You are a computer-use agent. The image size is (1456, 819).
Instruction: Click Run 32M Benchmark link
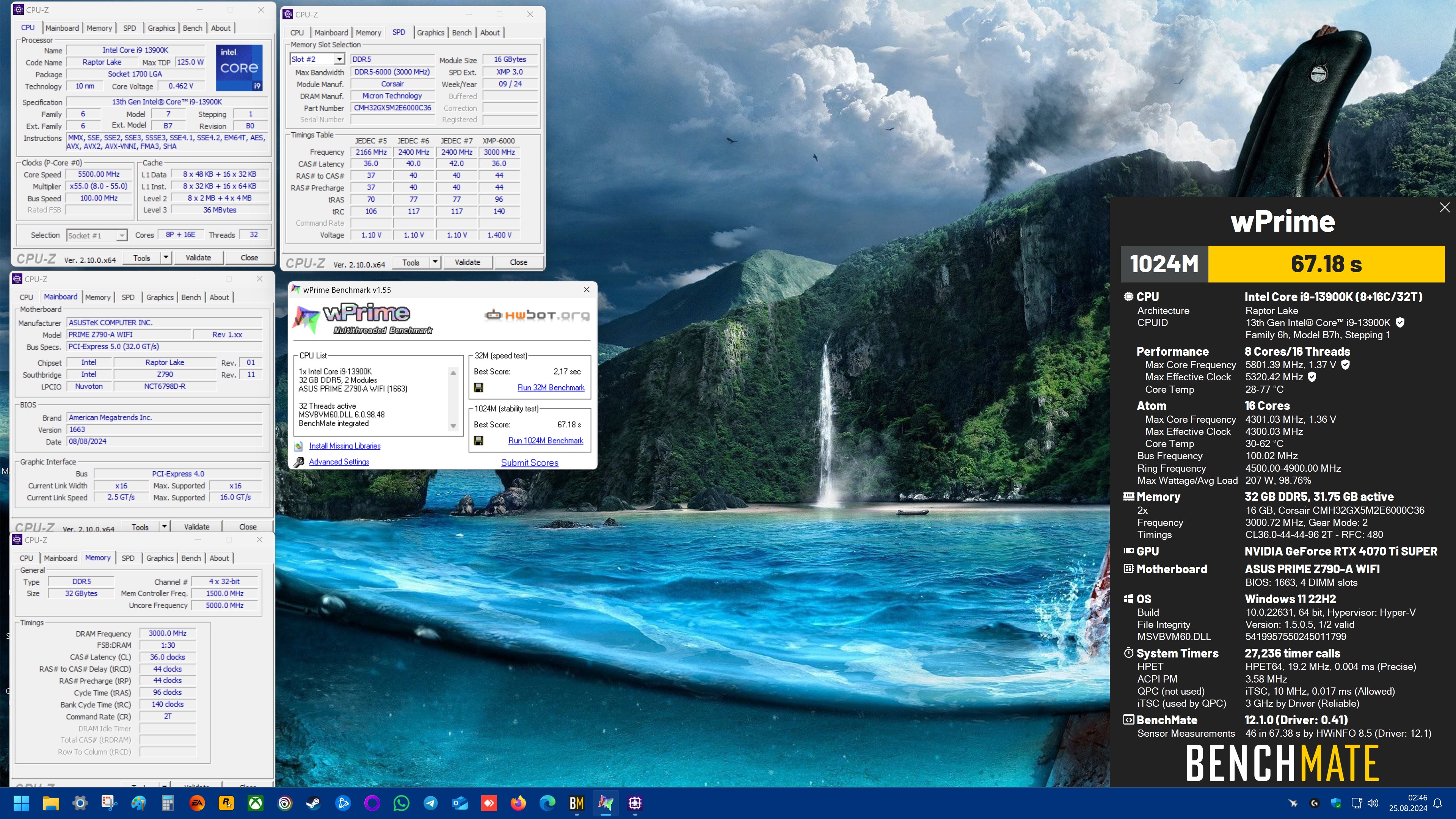click(551, 387)
